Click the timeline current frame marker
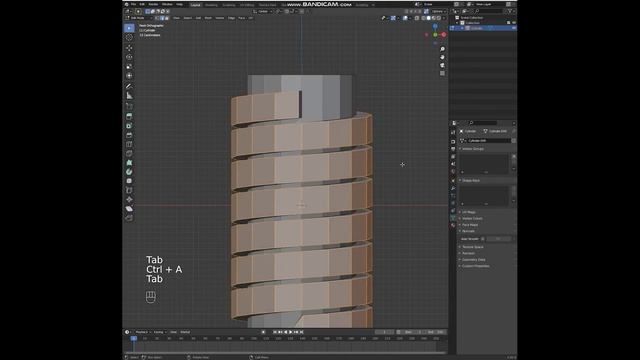 133,338
